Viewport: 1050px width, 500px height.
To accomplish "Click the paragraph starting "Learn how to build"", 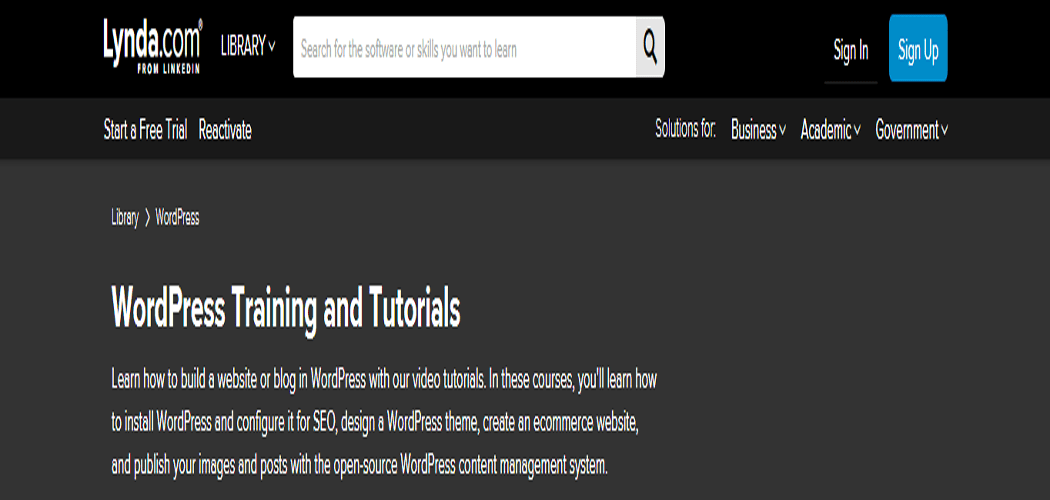I will (384, 422).
